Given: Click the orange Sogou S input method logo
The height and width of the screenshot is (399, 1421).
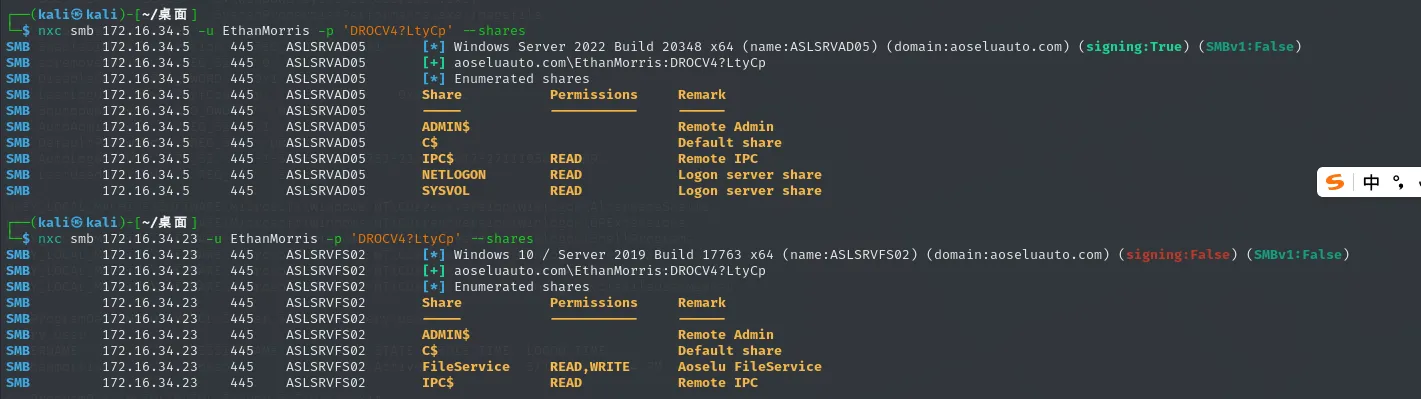Looking at the screenshot, I should 1335,182.
